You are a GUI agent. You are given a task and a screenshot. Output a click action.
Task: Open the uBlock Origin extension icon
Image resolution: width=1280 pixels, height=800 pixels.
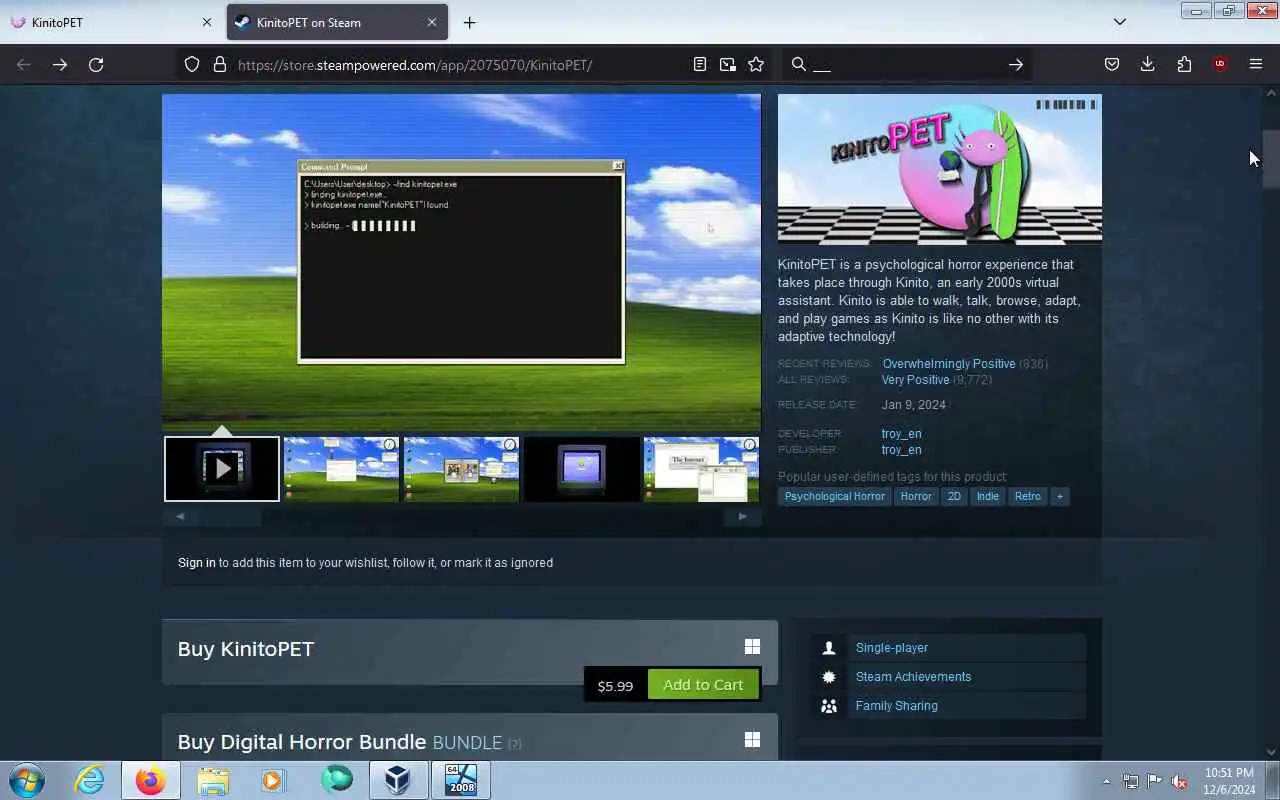click(x=1220, y=65)
